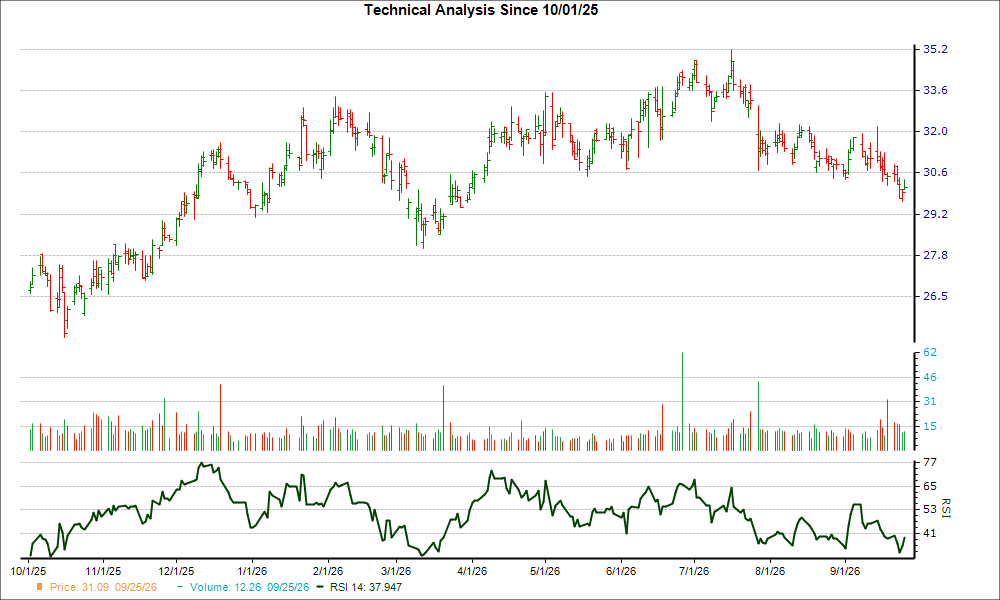Image resolution: width=1000 pixels, height=600 pixels.
Task: Click the chart title 'Technical Analysis Since 10/01/25'
Action: 481,10
